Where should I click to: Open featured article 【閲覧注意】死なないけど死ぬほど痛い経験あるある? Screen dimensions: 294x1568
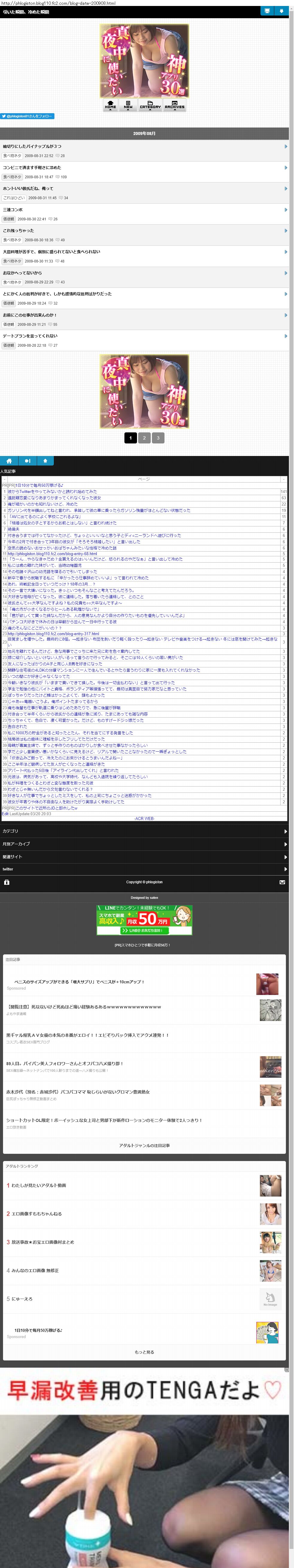coord(83,1007)
